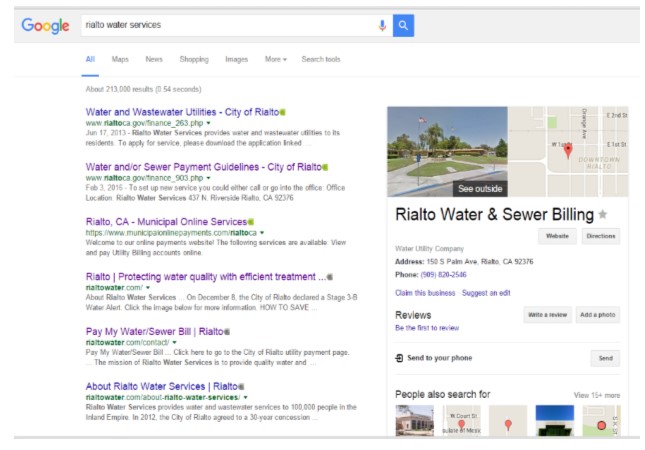Screen dimensions: 645x450
Task: Open Water and Wastewater Utilities result link
Action: [x=181, y=112]
